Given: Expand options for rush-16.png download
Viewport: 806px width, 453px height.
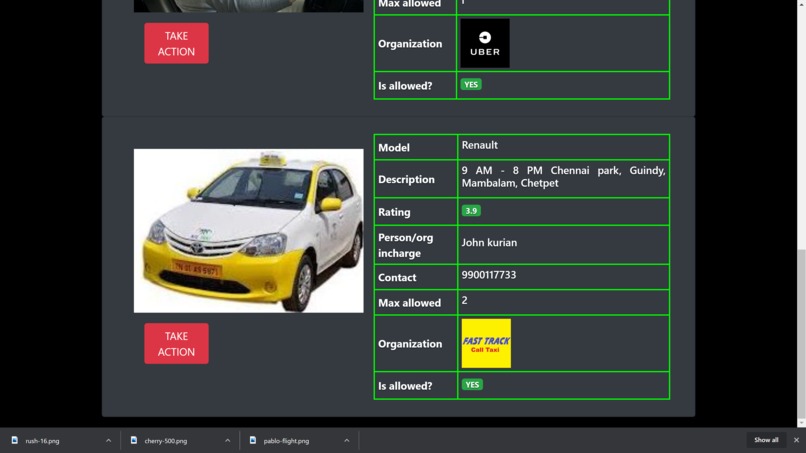Looking at the screenshot, I should (108, 441).
